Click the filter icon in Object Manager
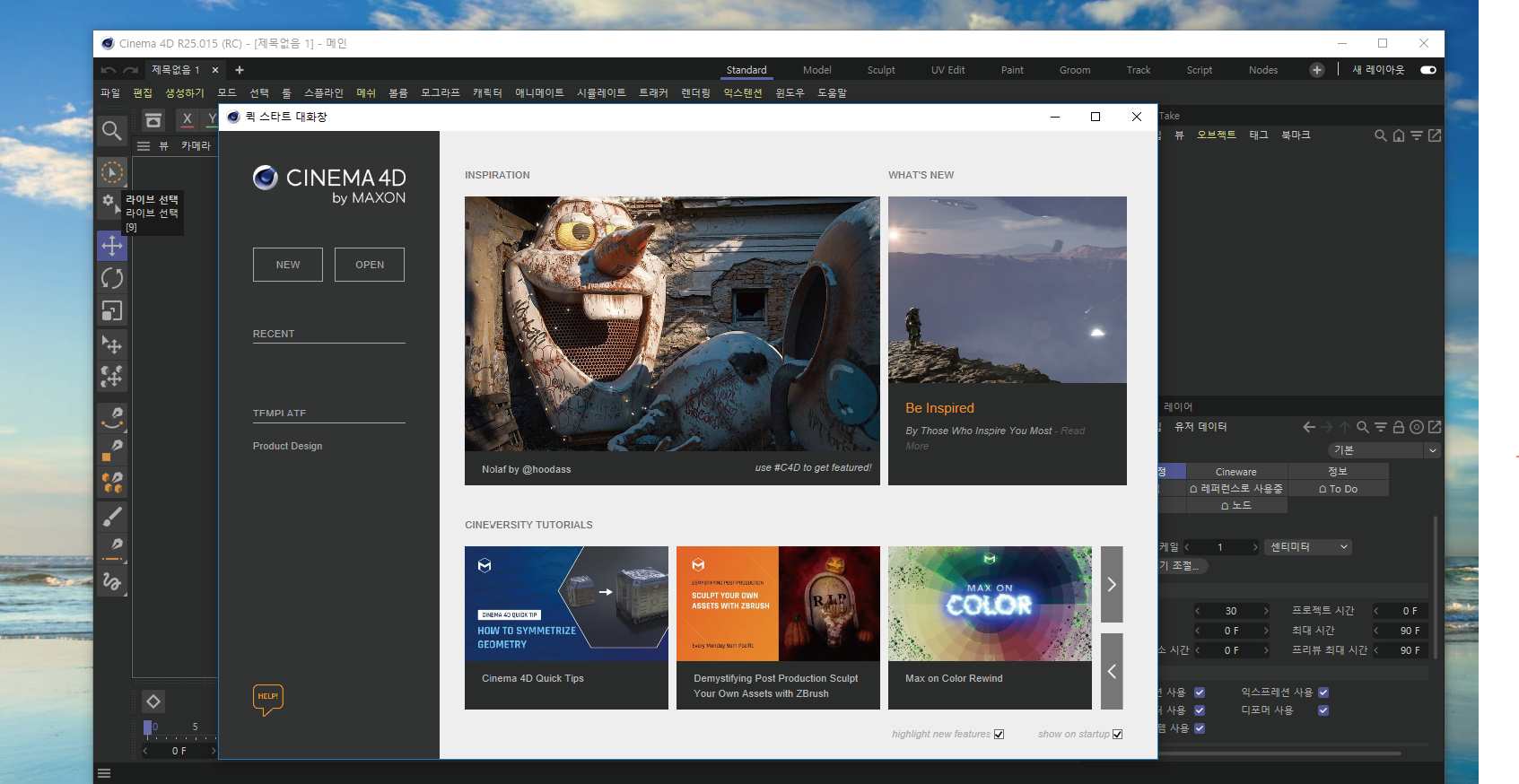Image resolution: width=1519 pixels, height=784 pixels. (1416, 135)
